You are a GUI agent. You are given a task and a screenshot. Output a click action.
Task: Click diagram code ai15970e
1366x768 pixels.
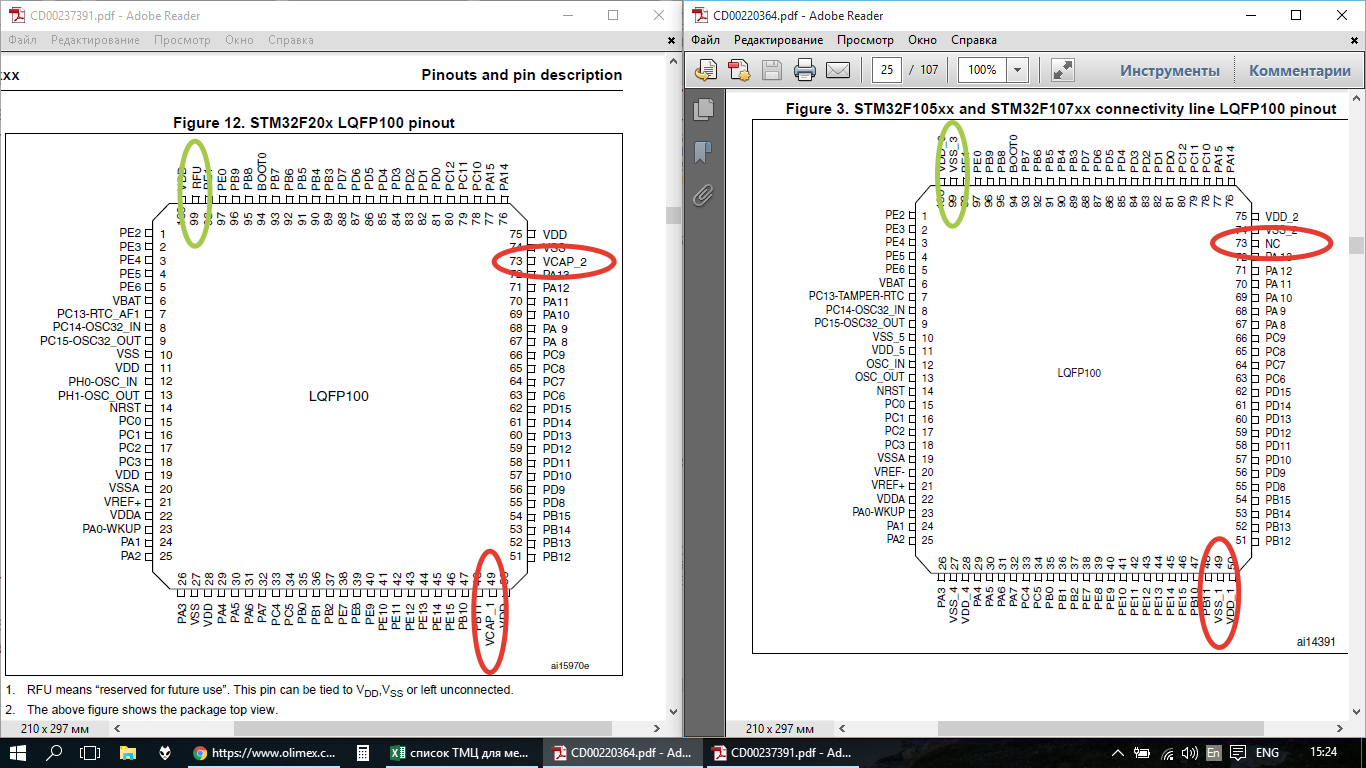pos(570,665)
